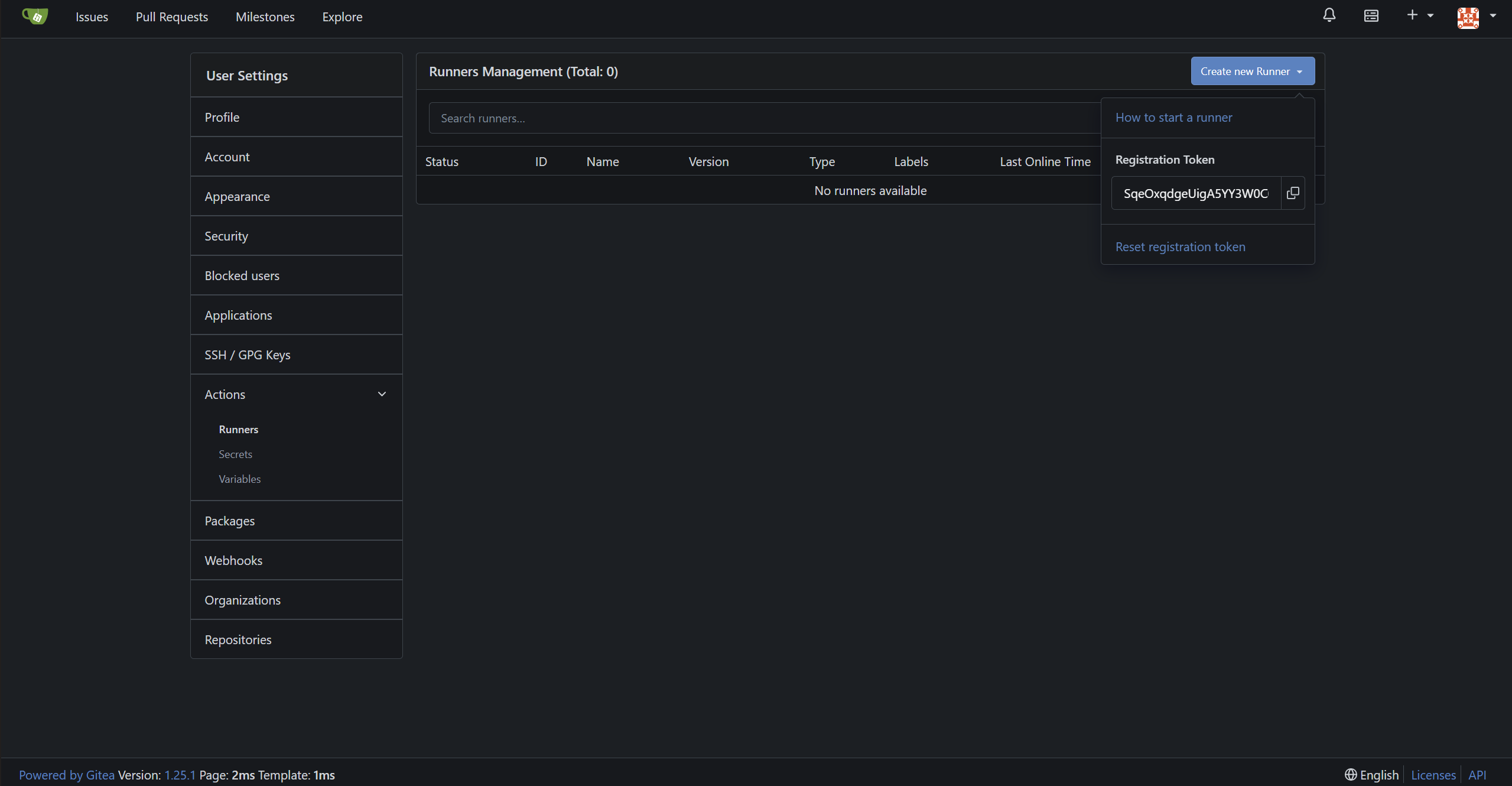Click the active stopwatch/task list icon
This screenshot has width=1512, height=786.
coord(1371,16)
